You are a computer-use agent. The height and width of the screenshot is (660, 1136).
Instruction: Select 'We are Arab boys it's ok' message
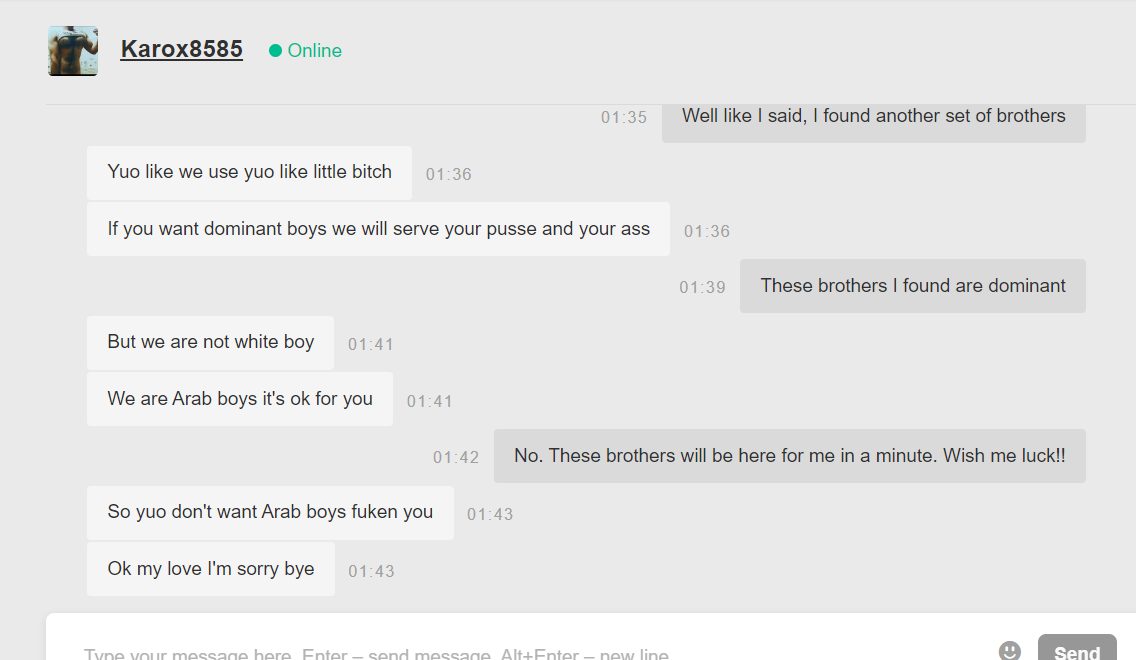point(240,399)
